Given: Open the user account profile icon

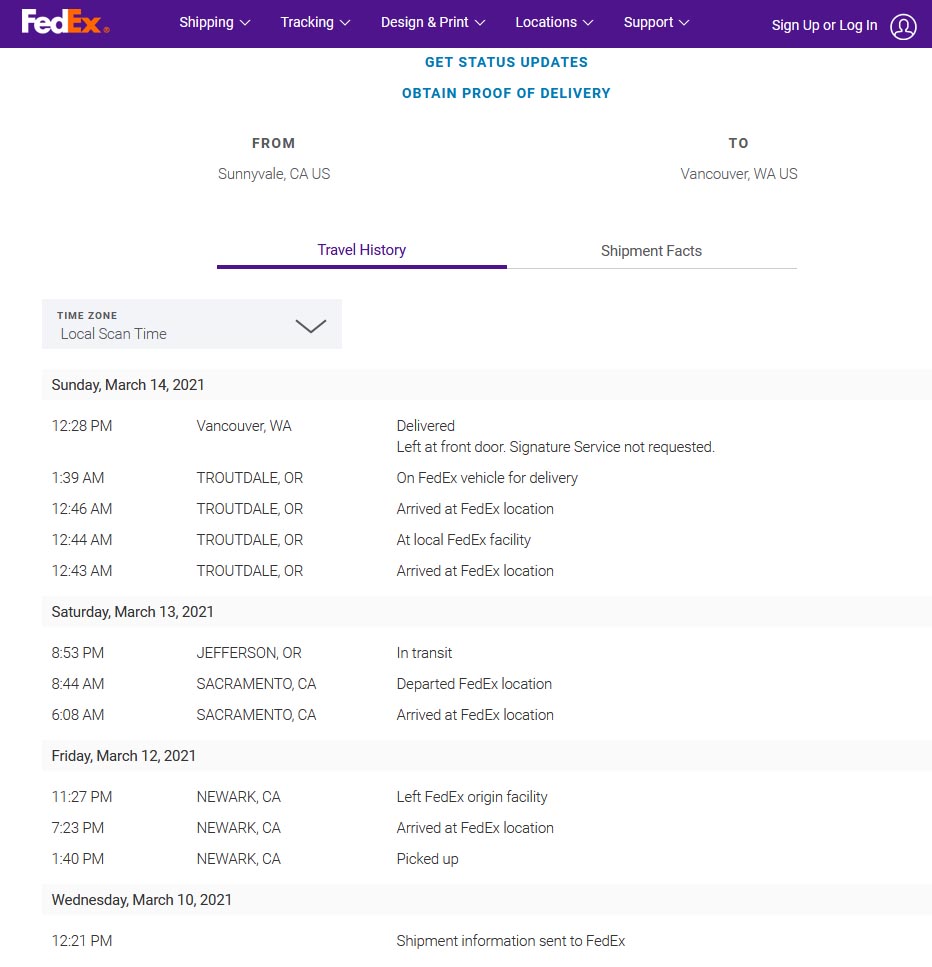Looking at the screenshot, I should (x=903, y=26).
